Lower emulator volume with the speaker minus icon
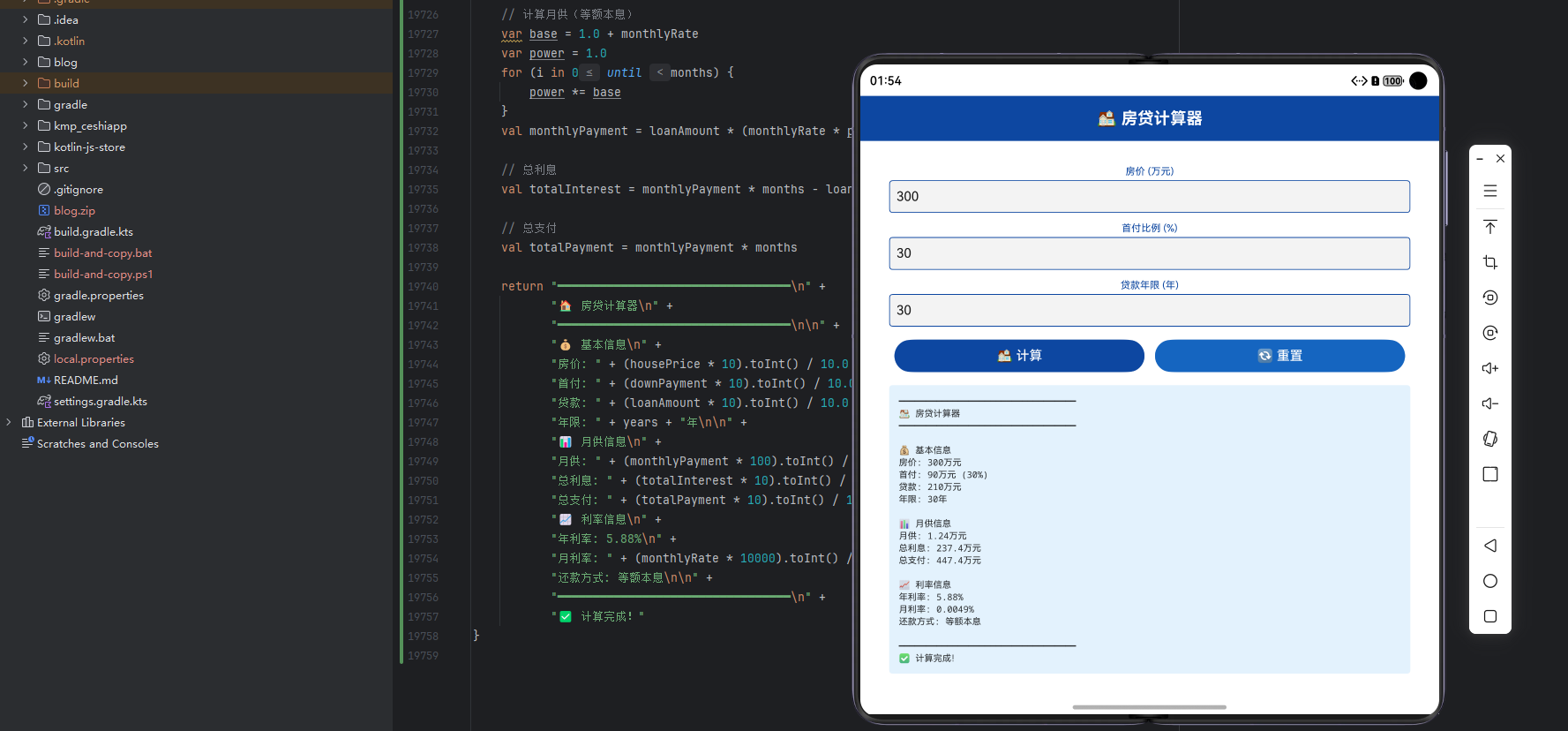The width and height of the screenshot is (1568, 731). [1490, 403]
